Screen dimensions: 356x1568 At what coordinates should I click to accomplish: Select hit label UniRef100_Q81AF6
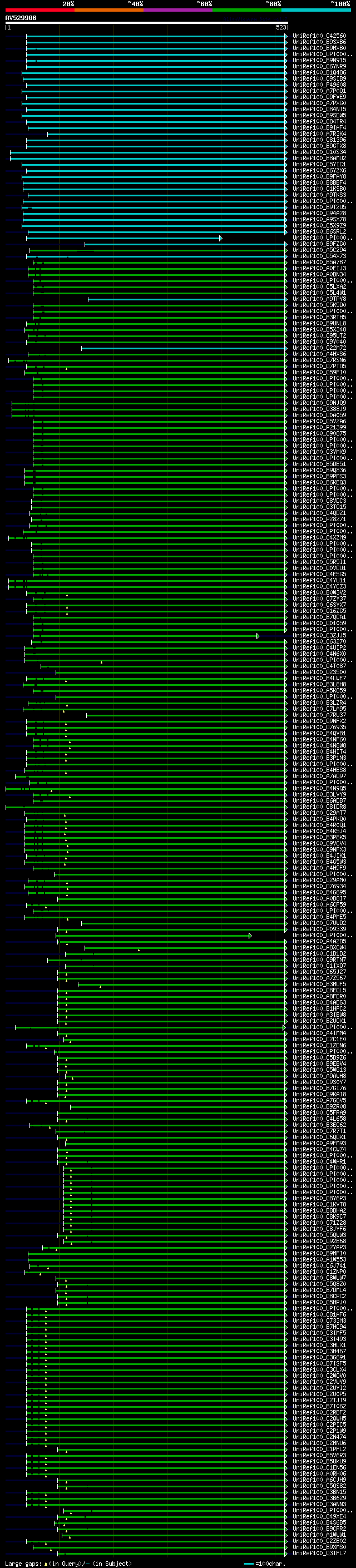coord(319,1315)
